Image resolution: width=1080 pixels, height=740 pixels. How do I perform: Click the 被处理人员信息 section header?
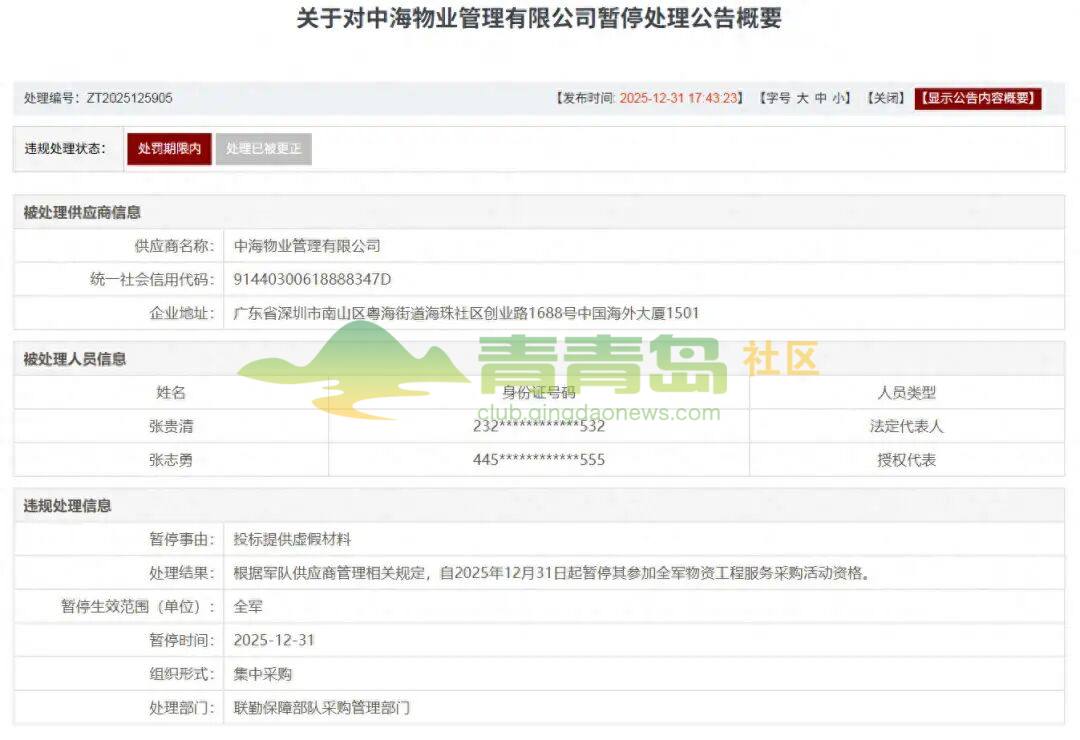click(x=74, y=359)
